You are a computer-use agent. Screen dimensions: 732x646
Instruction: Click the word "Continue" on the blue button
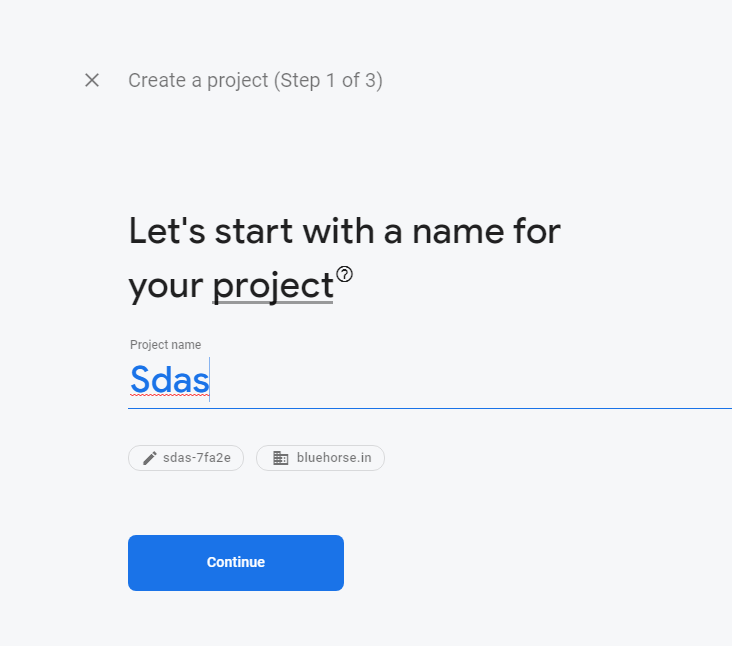point(236,562)
